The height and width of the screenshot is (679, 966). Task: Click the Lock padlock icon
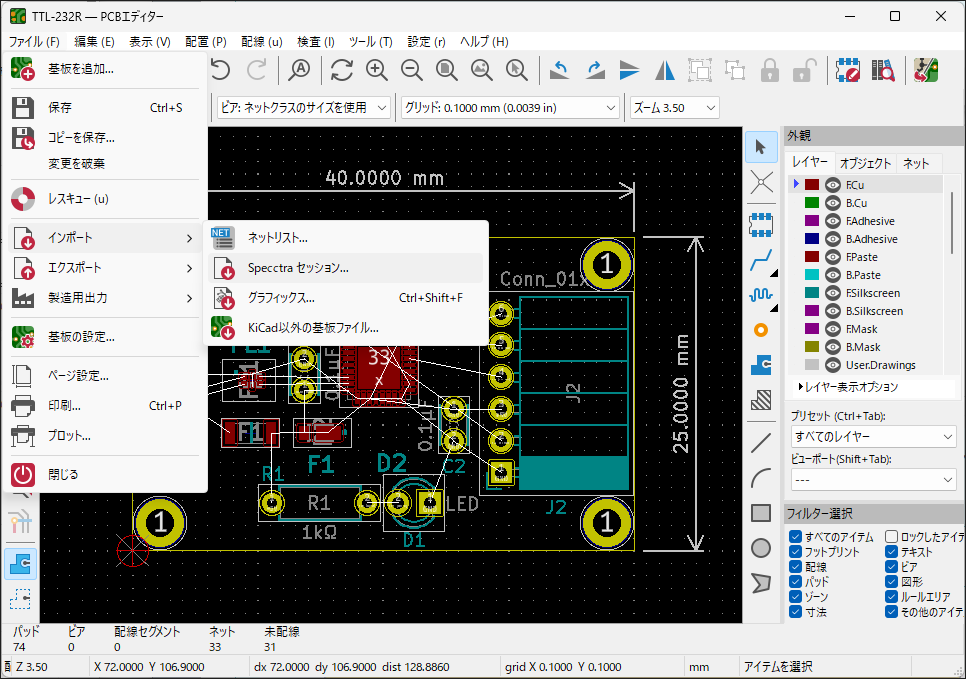coord(769,70)
